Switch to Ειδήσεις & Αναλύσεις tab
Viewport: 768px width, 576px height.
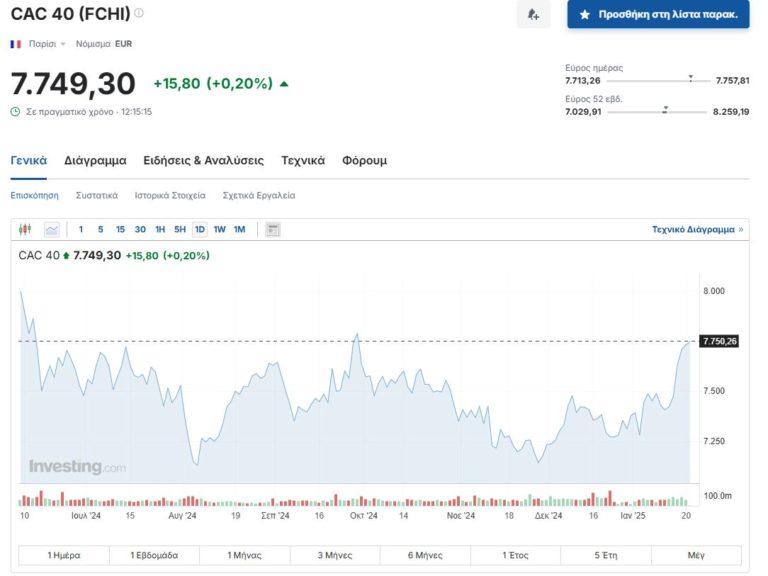203,161
